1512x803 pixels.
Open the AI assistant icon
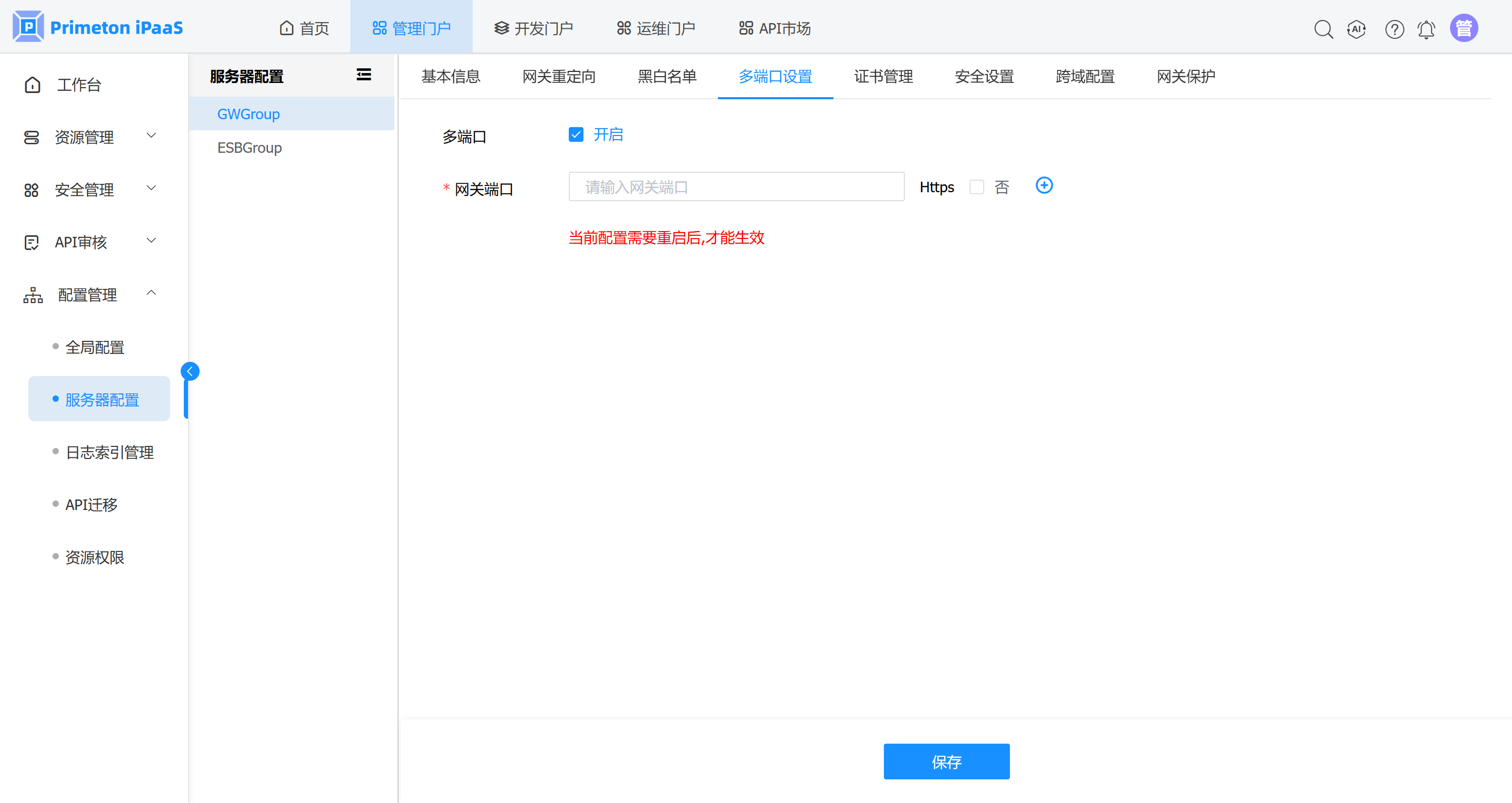[1357, 29]
